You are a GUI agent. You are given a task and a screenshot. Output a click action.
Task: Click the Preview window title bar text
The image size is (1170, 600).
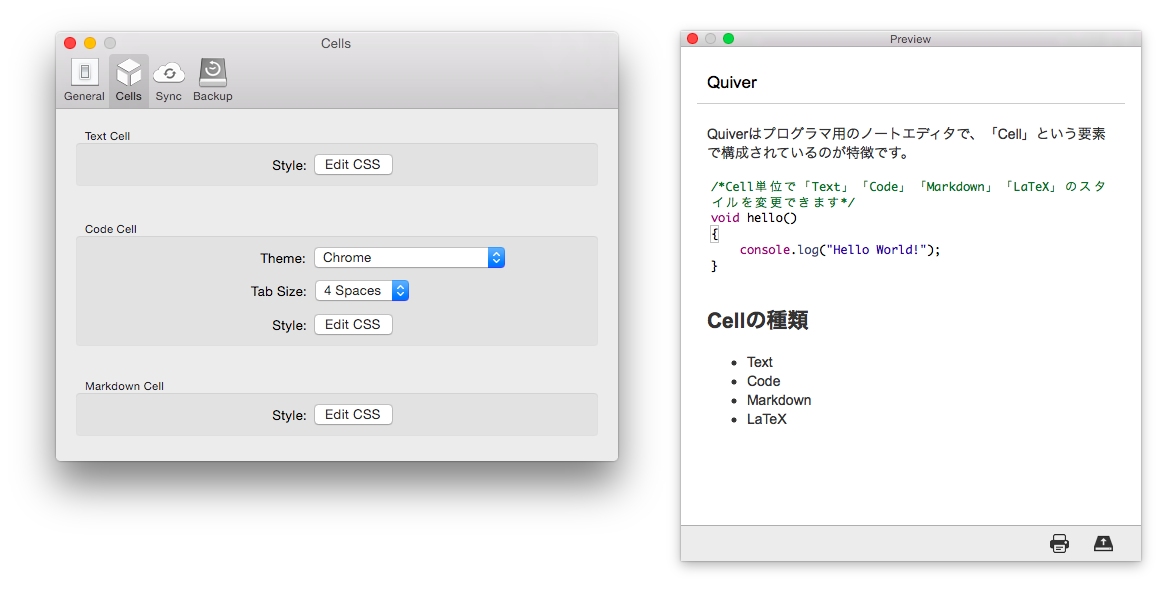(910, 40)
